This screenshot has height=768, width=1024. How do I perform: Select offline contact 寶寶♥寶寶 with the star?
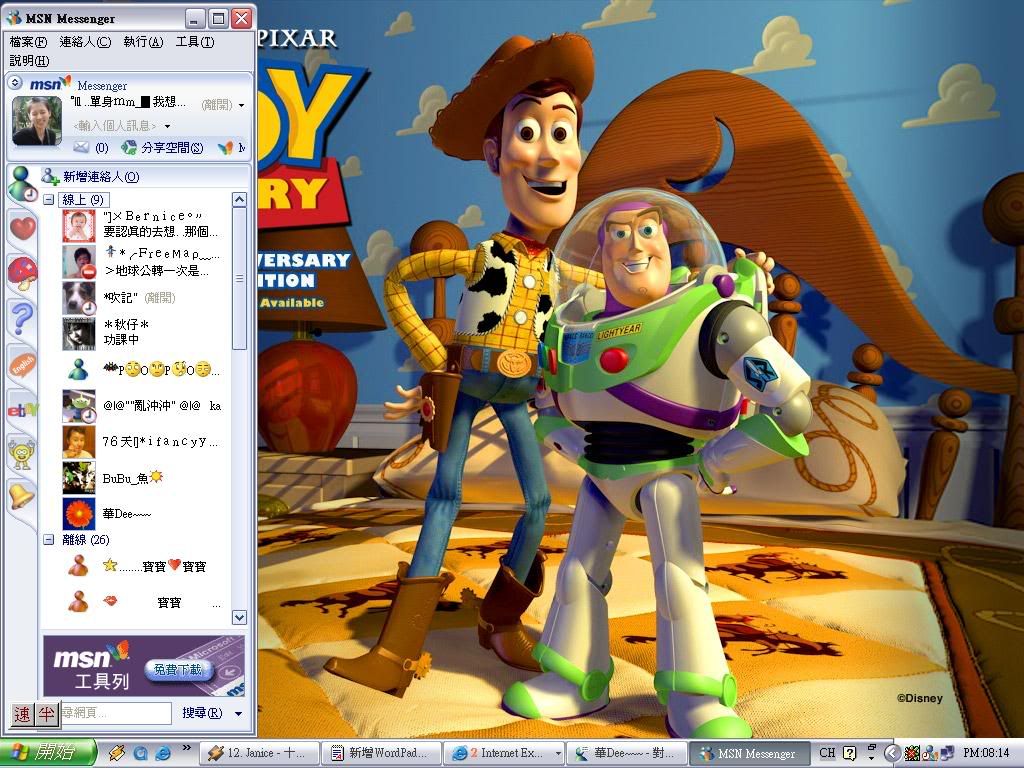pyautogui.click(x=155, y=566)
